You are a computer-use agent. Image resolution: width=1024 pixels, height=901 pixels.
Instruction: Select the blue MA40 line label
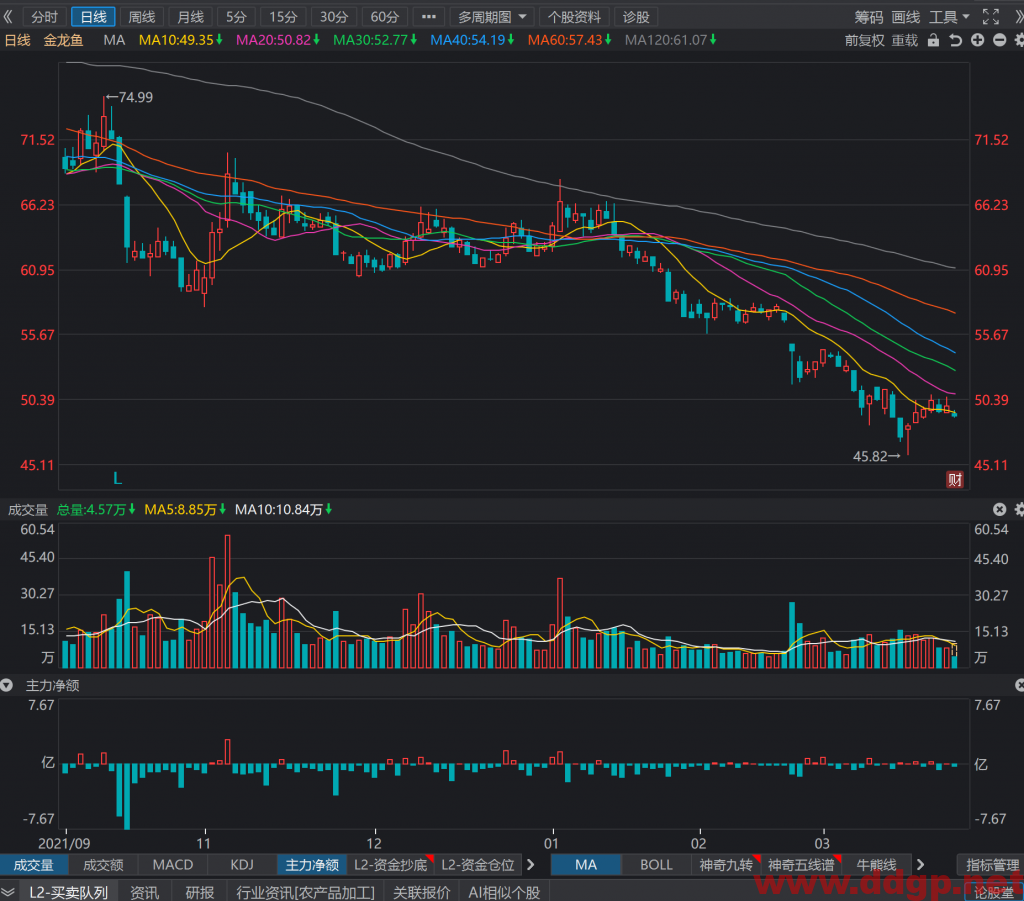(x=472, y=40)
